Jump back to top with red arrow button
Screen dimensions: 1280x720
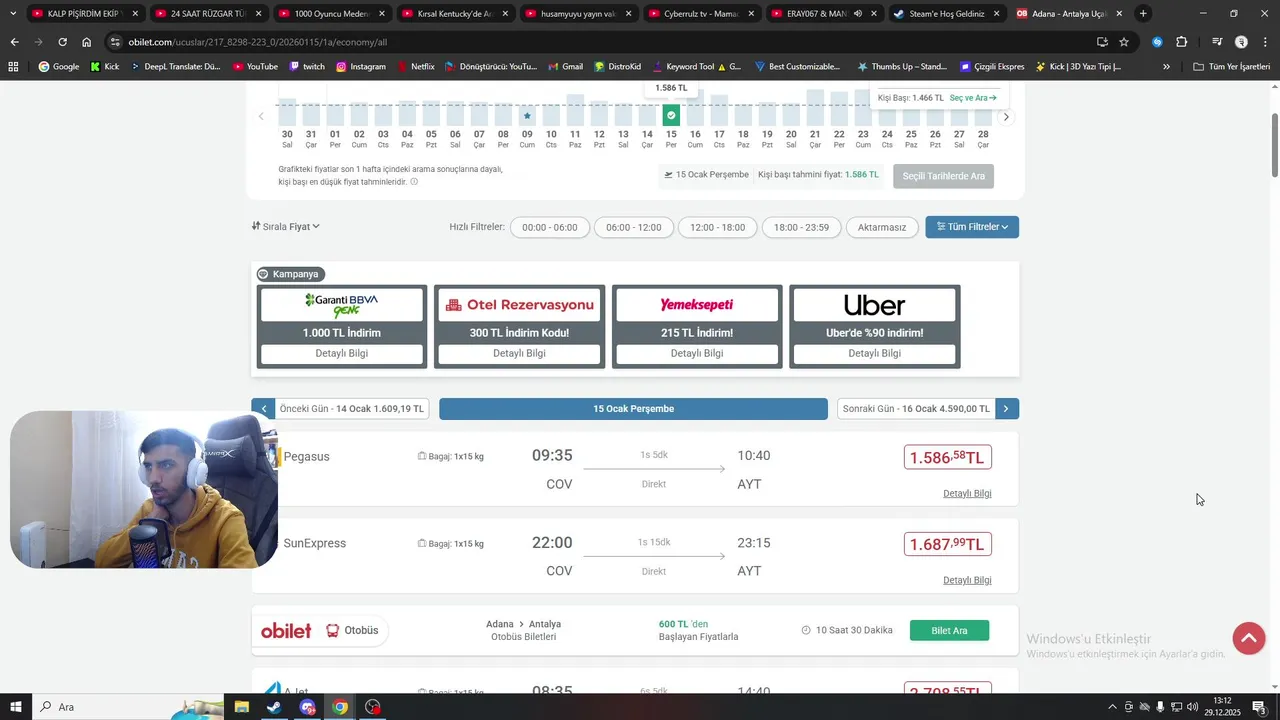[1249, 638]
